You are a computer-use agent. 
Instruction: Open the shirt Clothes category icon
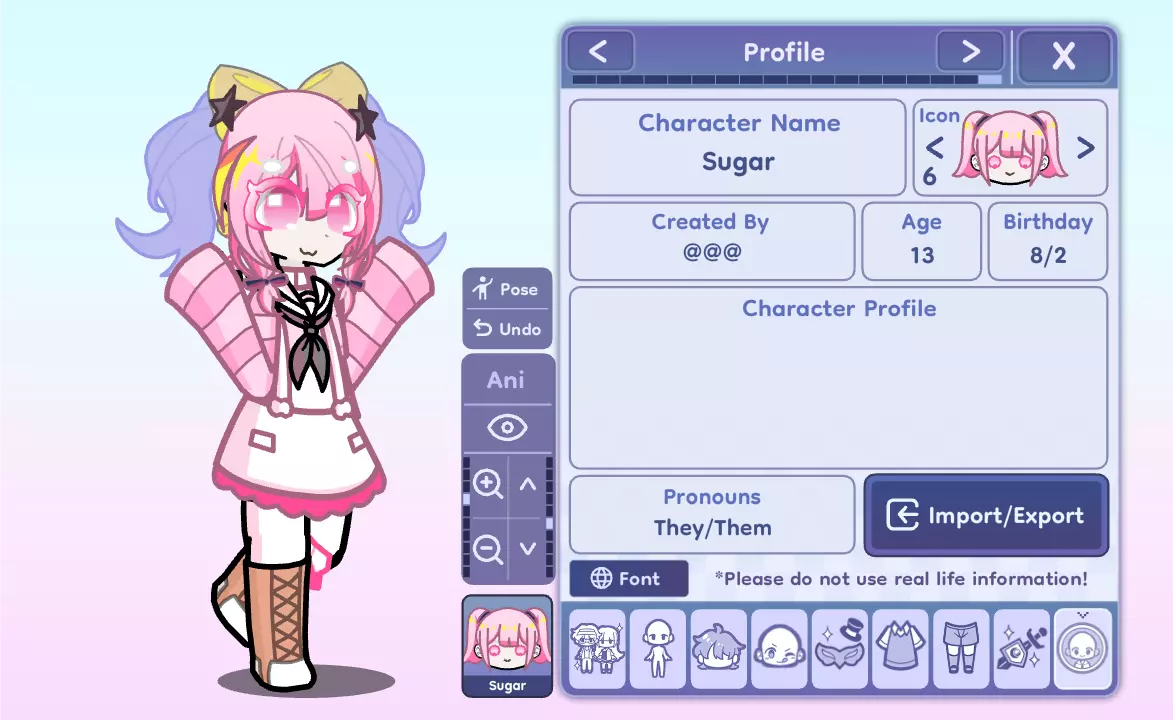(900, 649)
